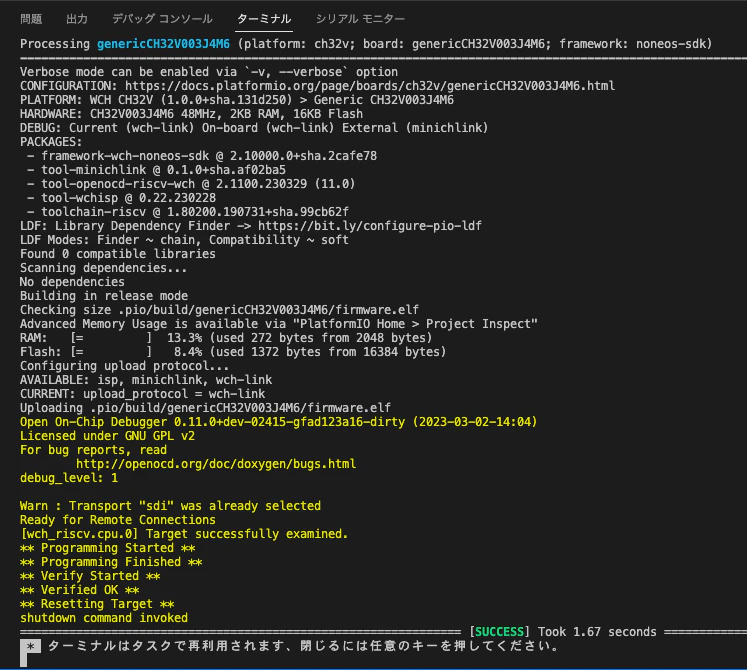Click the Flash usage bar showing 8.4%
The image size is (747, 670).
(111, 352)
